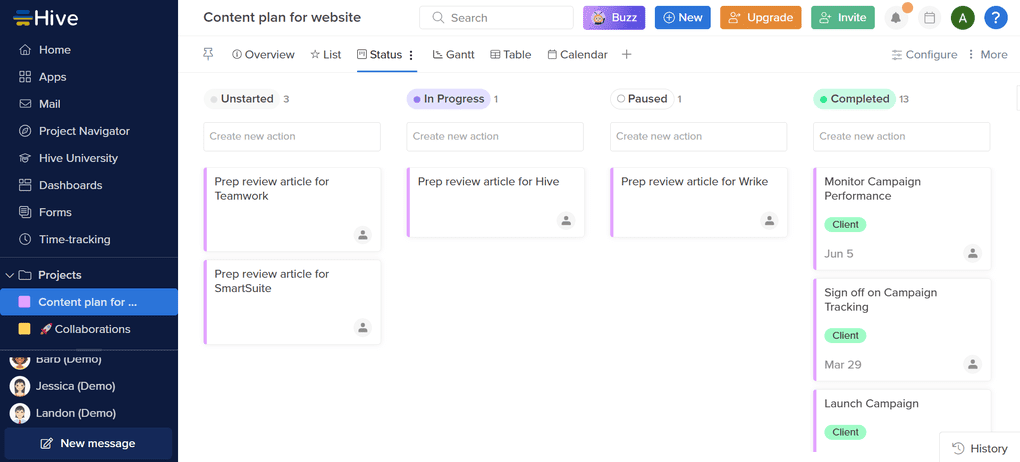This screenshot has height=462, width=1020.
Task: Open the calendar icon in top bar
Action: (930, 18)
